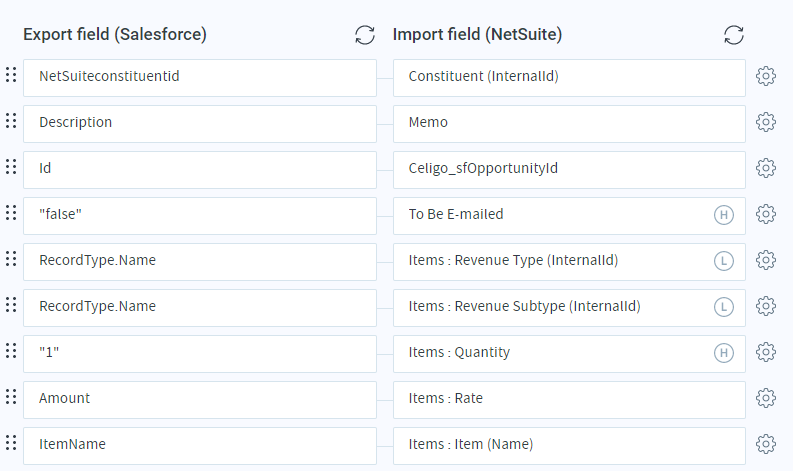This screenshot has height=471, width=793.
Task: Refresh the Salesforce export fields list
Action: [365, 35]
